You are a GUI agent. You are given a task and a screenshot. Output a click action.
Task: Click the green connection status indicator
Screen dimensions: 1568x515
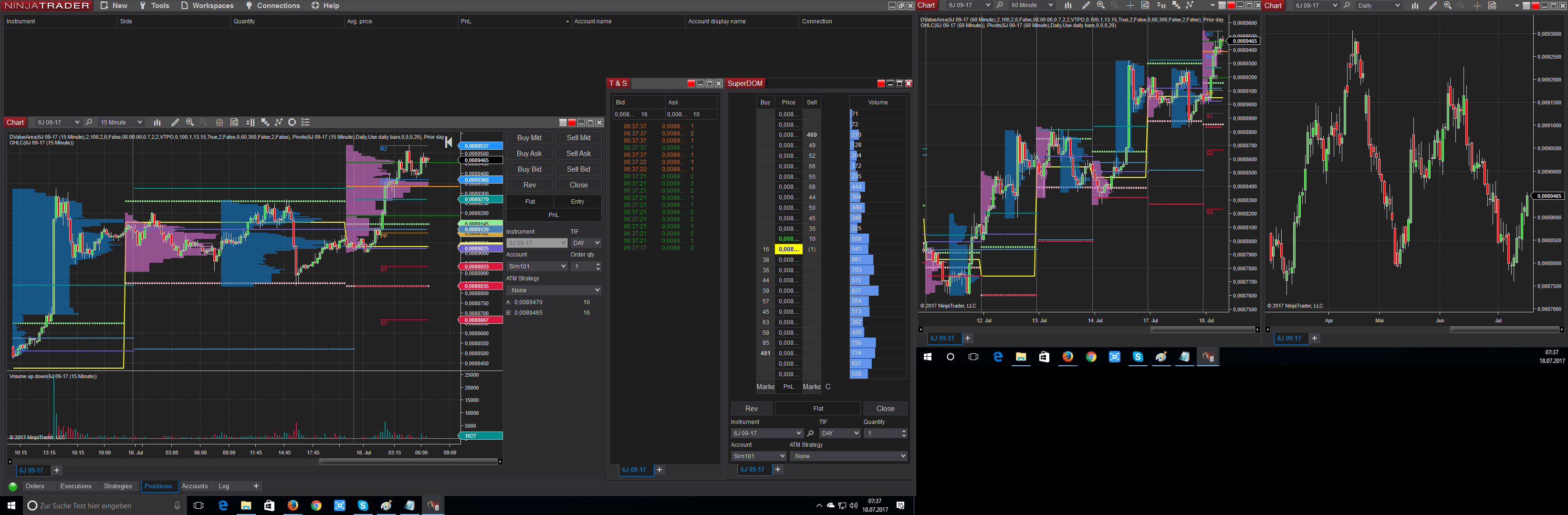(13, 486)
